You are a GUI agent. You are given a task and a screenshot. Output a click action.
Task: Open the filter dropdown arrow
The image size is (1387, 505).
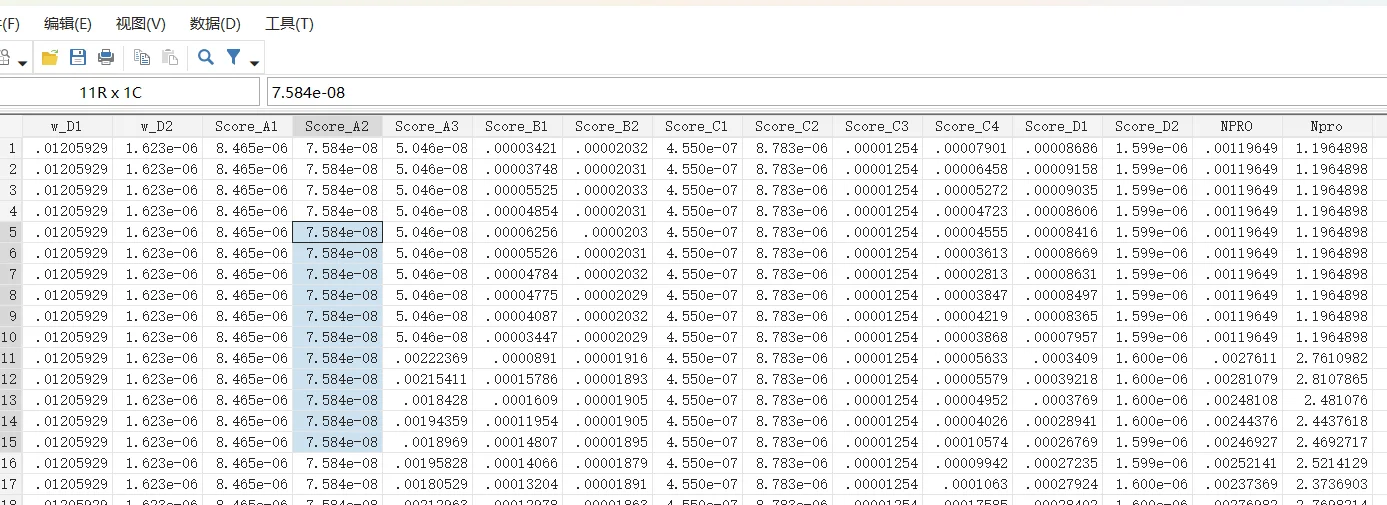(254, 63)
